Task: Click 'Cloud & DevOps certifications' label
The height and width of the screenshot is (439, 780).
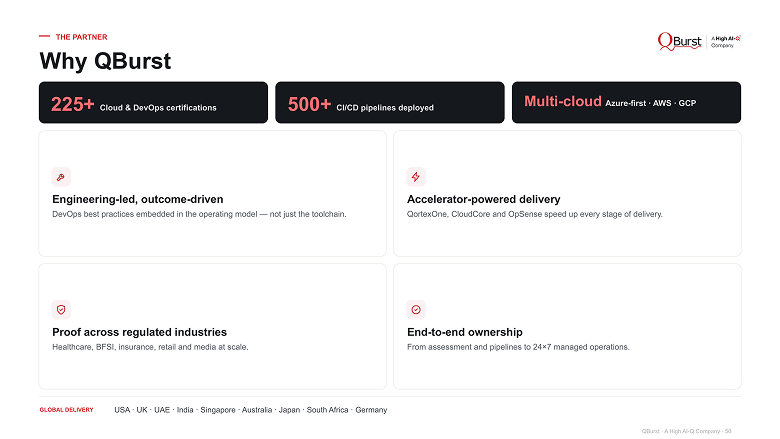Action: 158,107
